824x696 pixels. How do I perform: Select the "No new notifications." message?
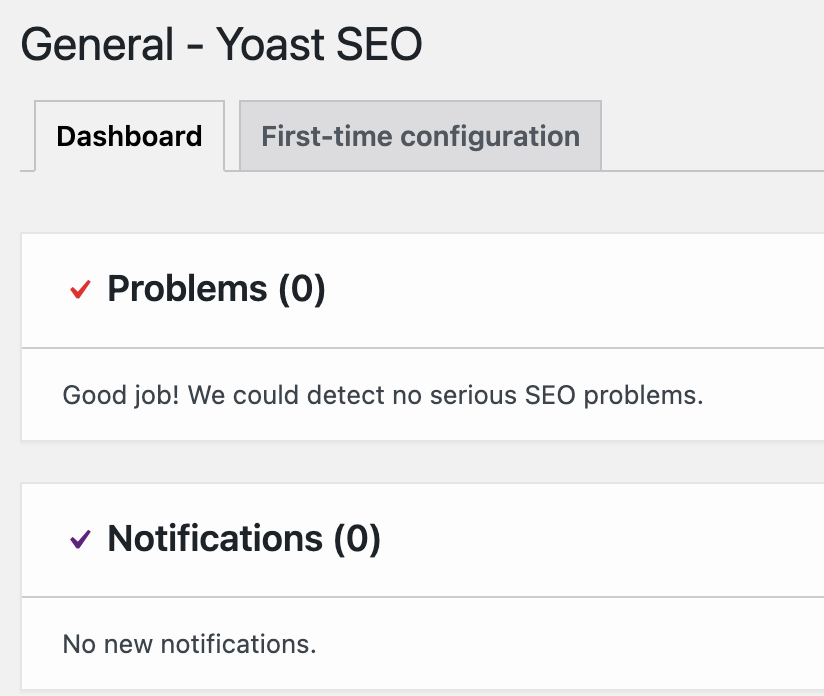pyautogui.click(x=189, y=644)
